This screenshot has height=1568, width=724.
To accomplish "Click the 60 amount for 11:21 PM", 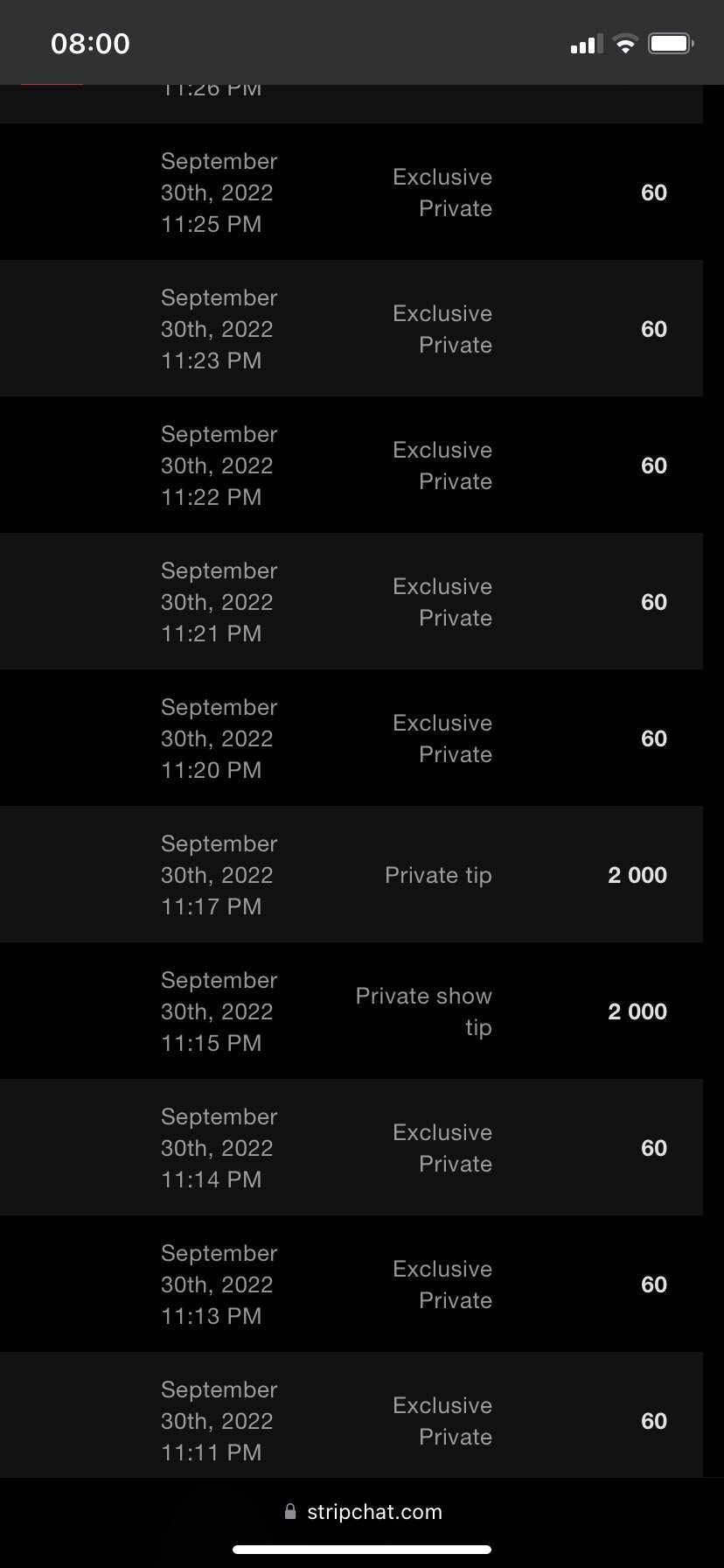I will point(653,602).
